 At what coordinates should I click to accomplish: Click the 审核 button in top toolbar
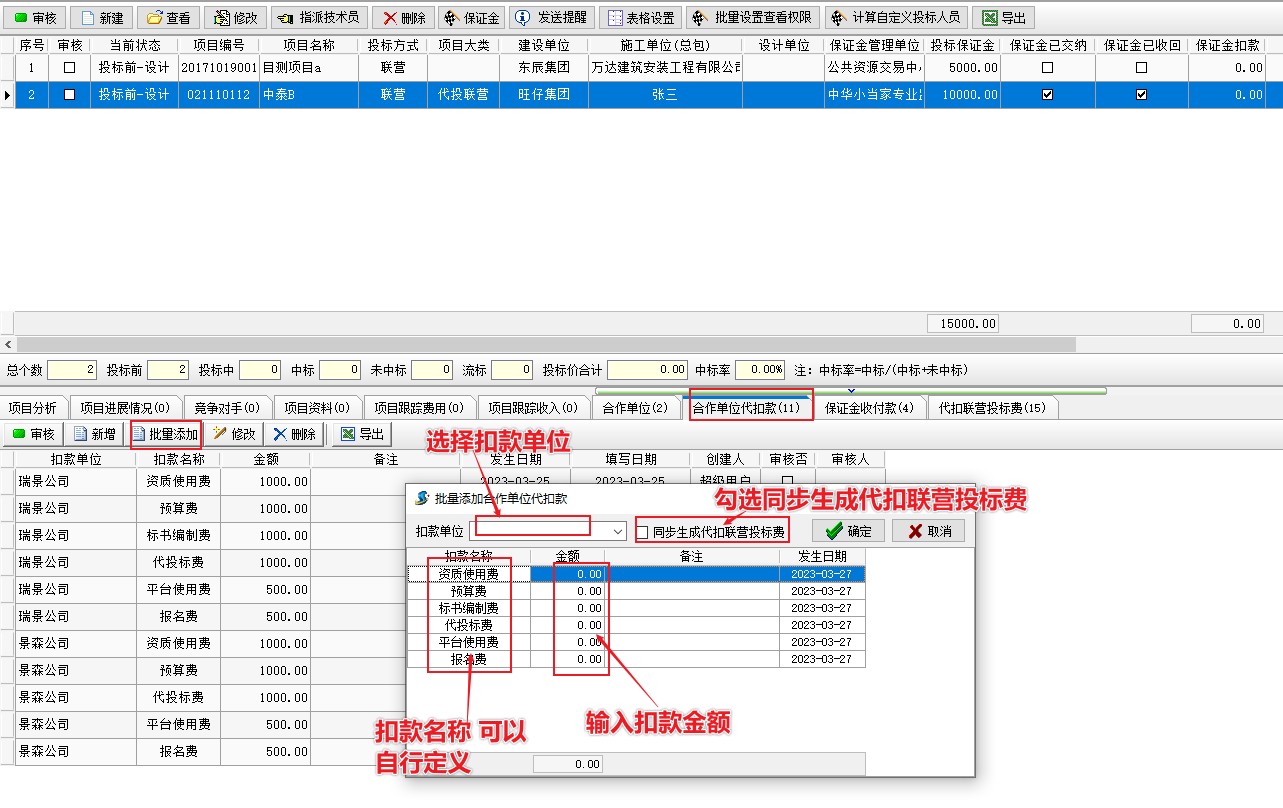pos(35,18)
